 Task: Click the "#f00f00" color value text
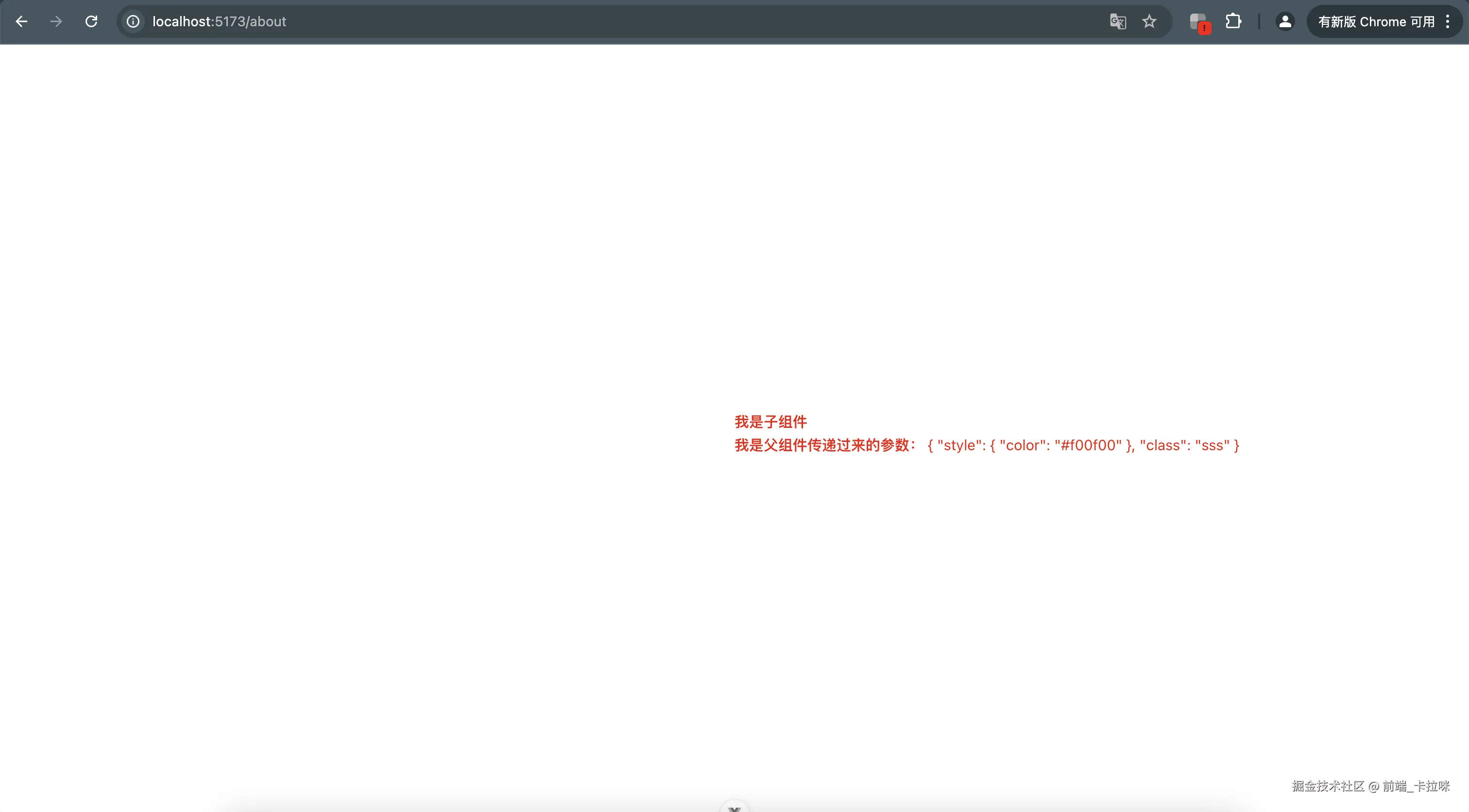[x=1088, y=445]
